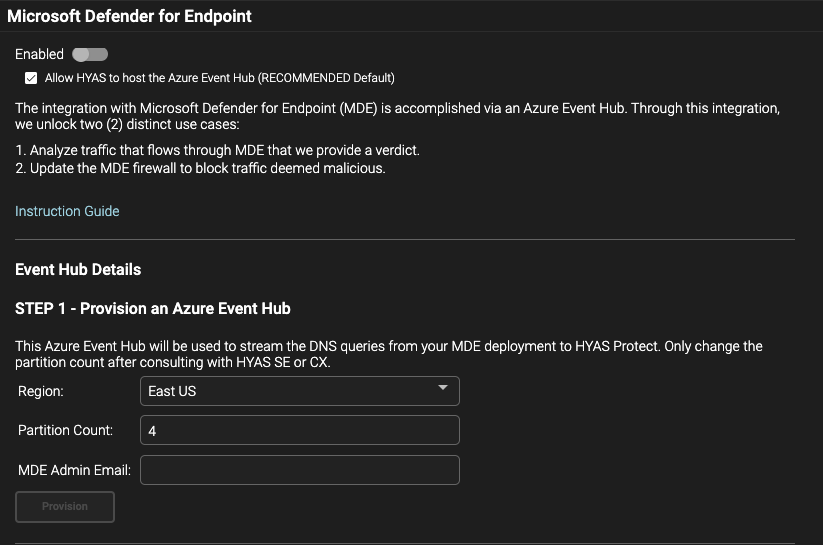This screenshot has height=545, width=823.
Task: Click the Partition Count label
Action: 66,430
